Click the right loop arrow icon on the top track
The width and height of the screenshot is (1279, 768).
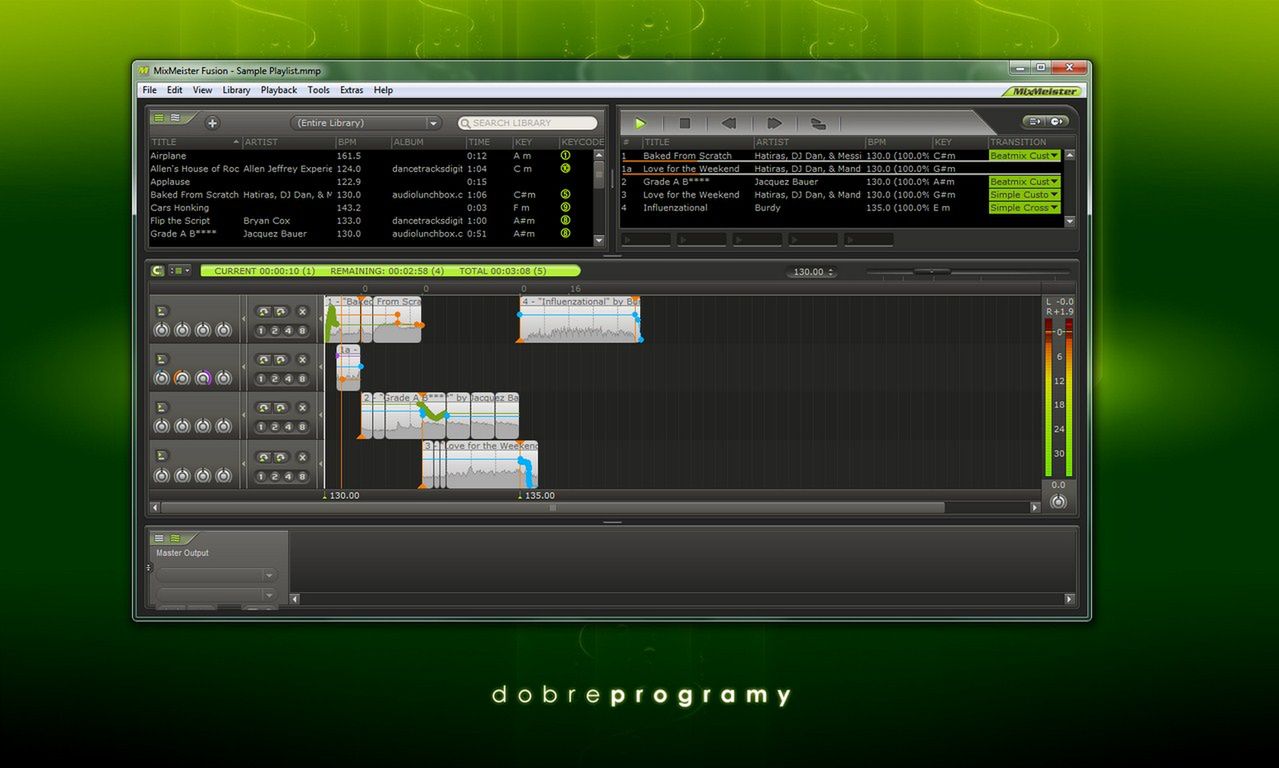281,311
